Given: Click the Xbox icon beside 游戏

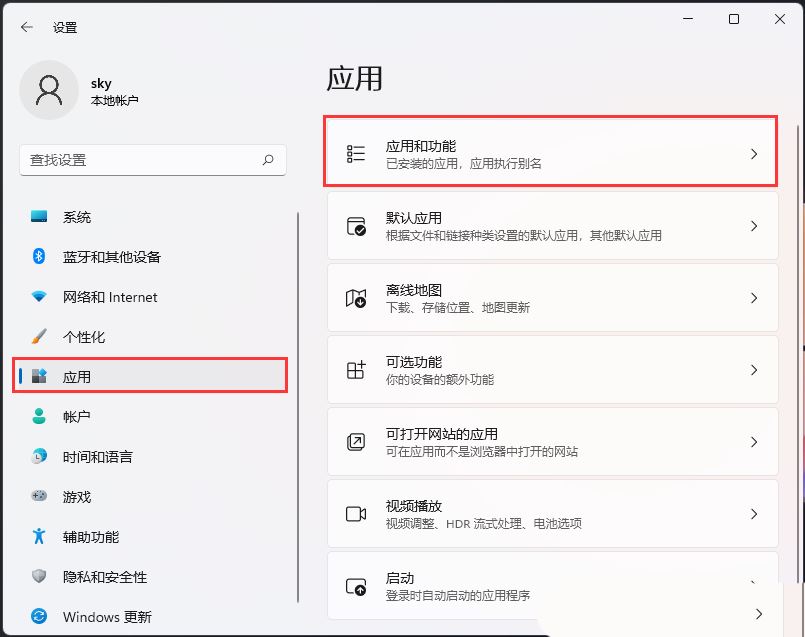Looking at the screenshot, I should pos(39,497).
